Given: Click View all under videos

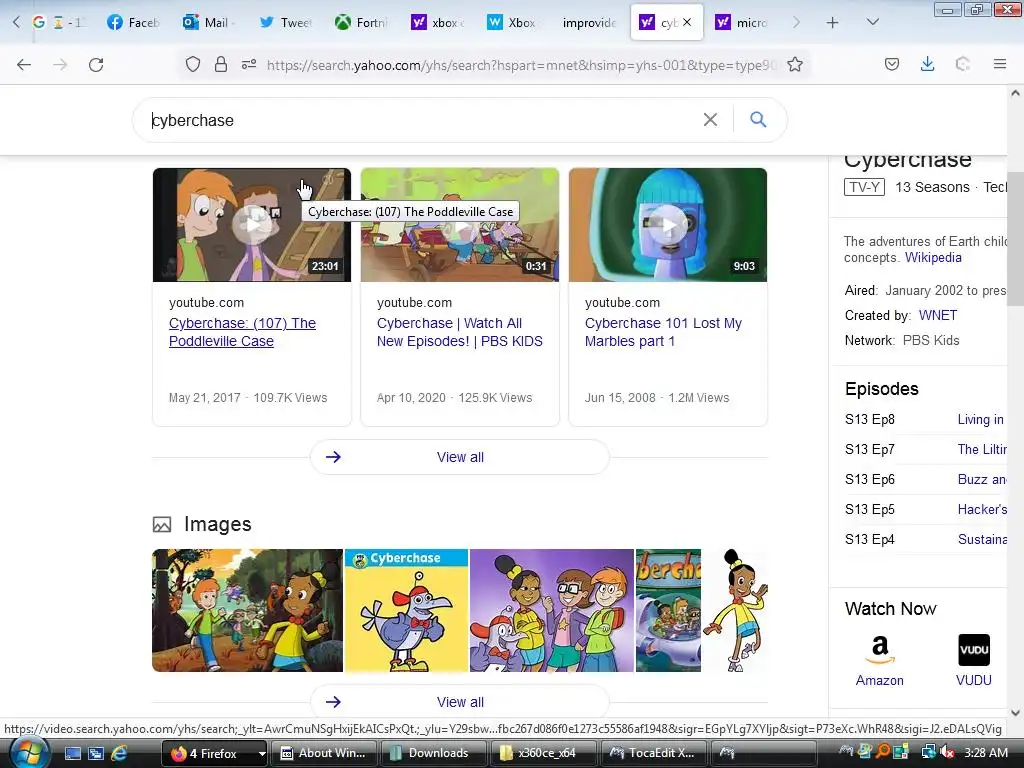Looking at the screenshot, I should pyautogui.click(x=460, y=457).
